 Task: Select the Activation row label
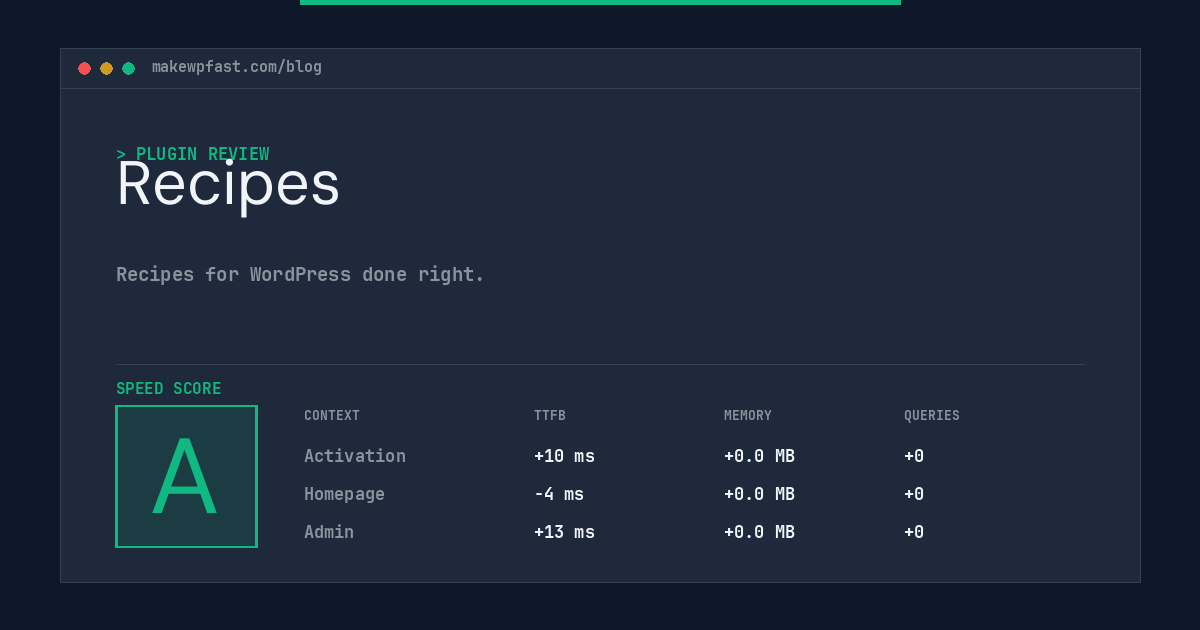[355, 456]
